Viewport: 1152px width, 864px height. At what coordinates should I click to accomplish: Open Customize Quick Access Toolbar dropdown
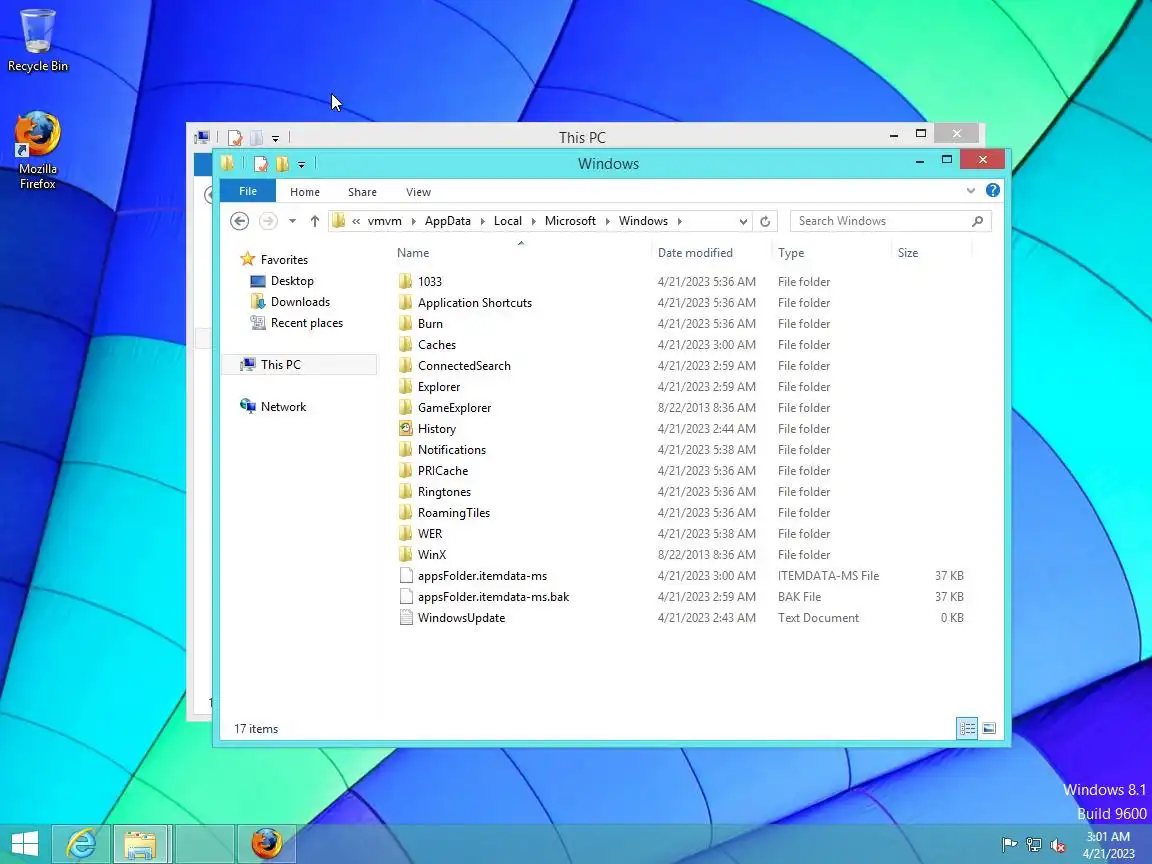tap(301, 165)
